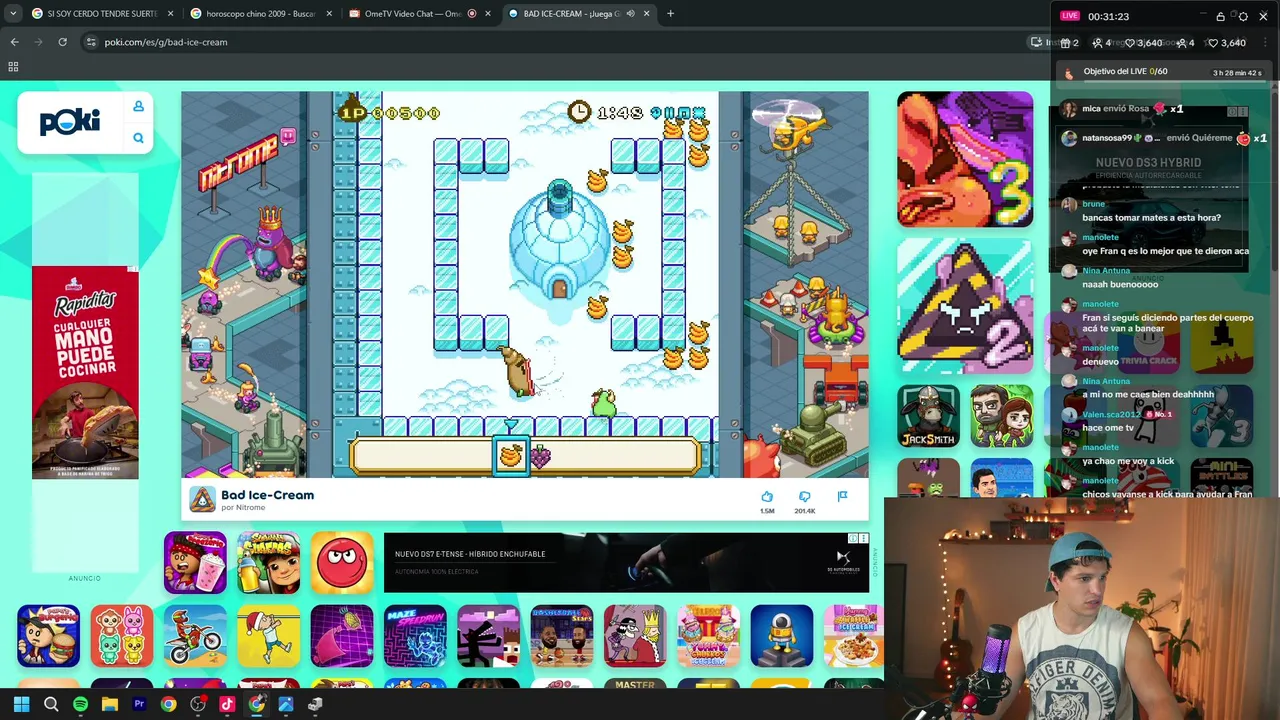Report the game with the flag icon
This screenshot has height=720, width=1280.
point(842,497)
